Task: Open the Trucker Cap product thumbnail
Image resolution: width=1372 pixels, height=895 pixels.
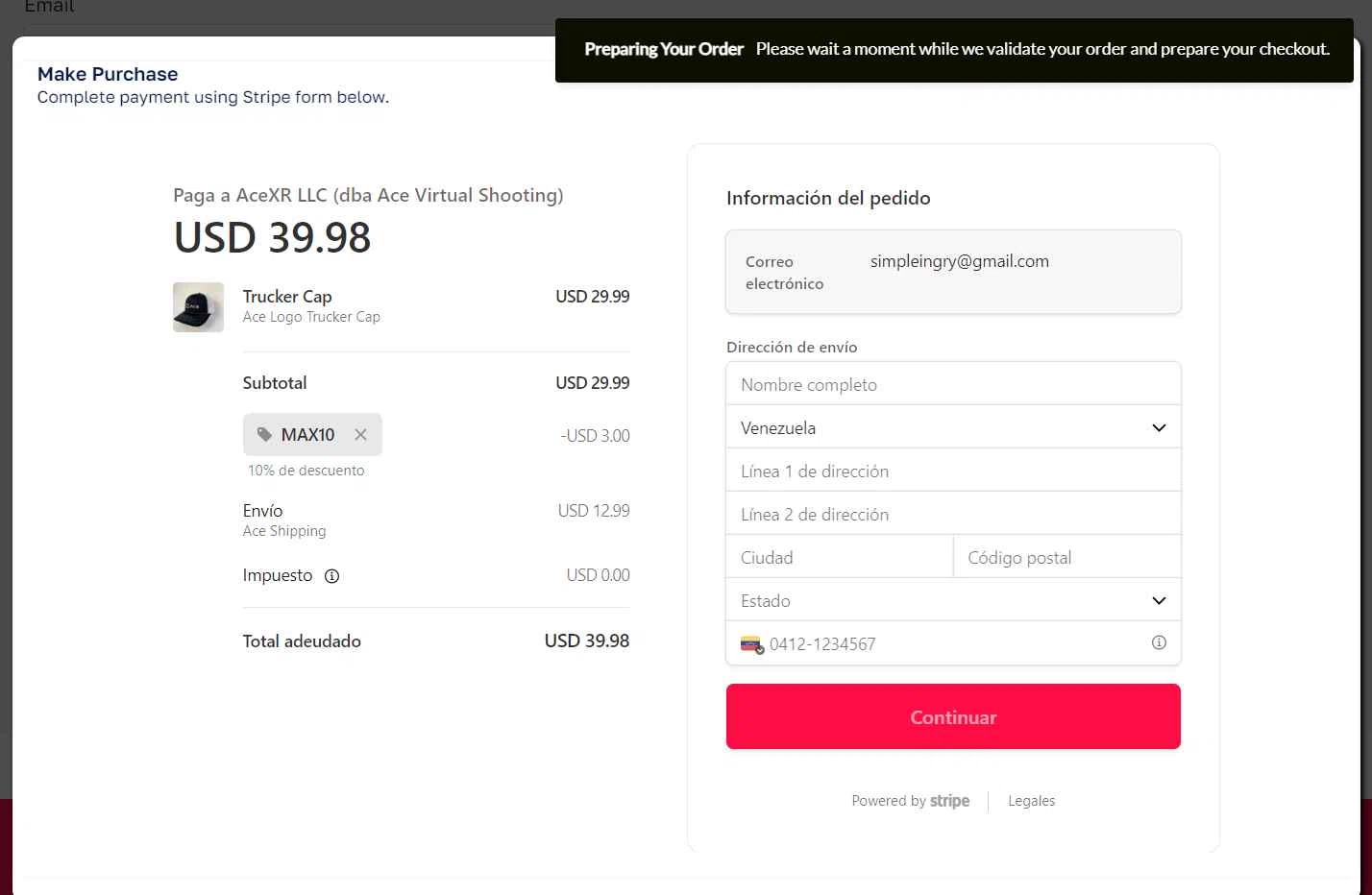Action: tap(198, 307)
